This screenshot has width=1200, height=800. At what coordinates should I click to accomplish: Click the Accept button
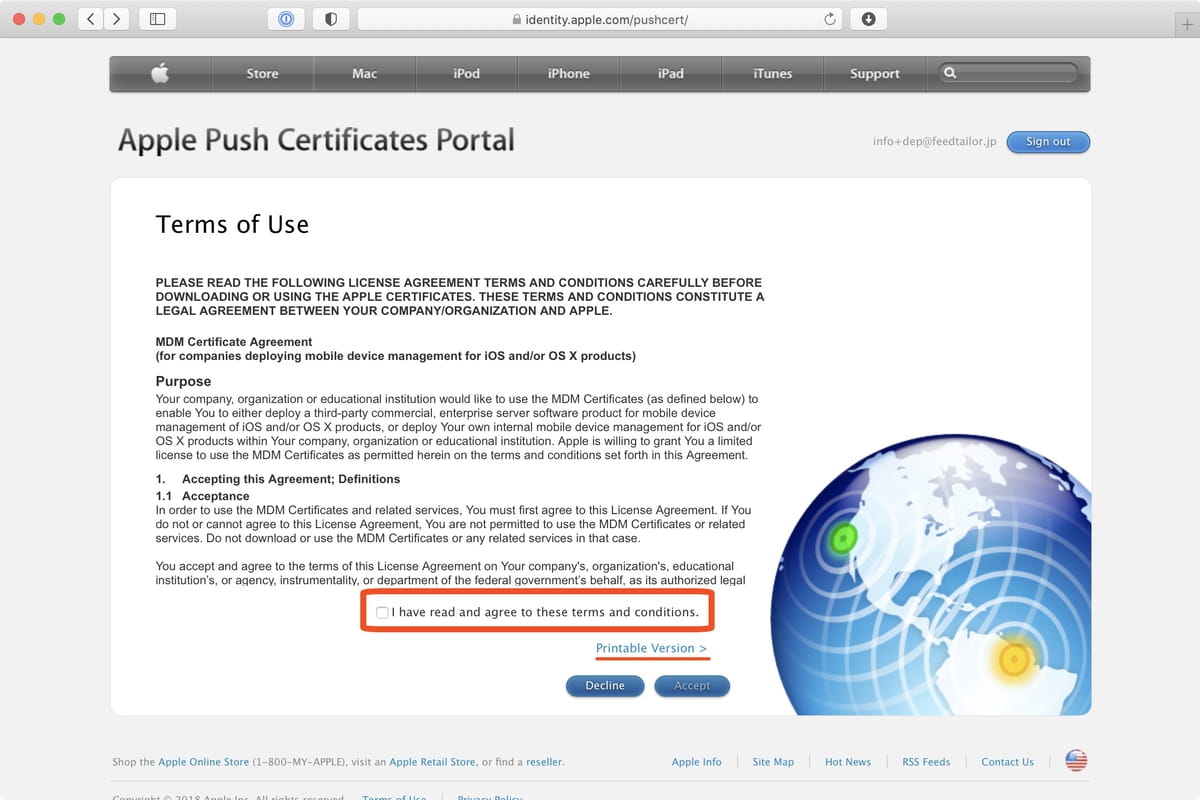pos(692,686)
